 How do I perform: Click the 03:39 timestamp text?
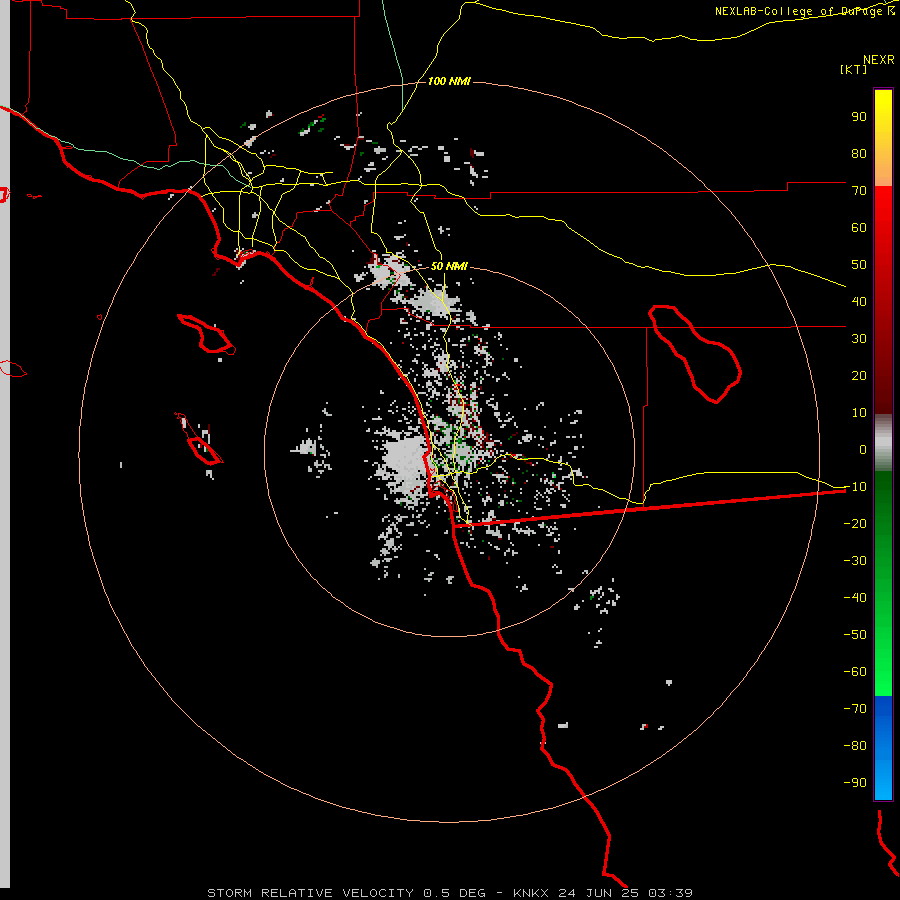(670, 893)
